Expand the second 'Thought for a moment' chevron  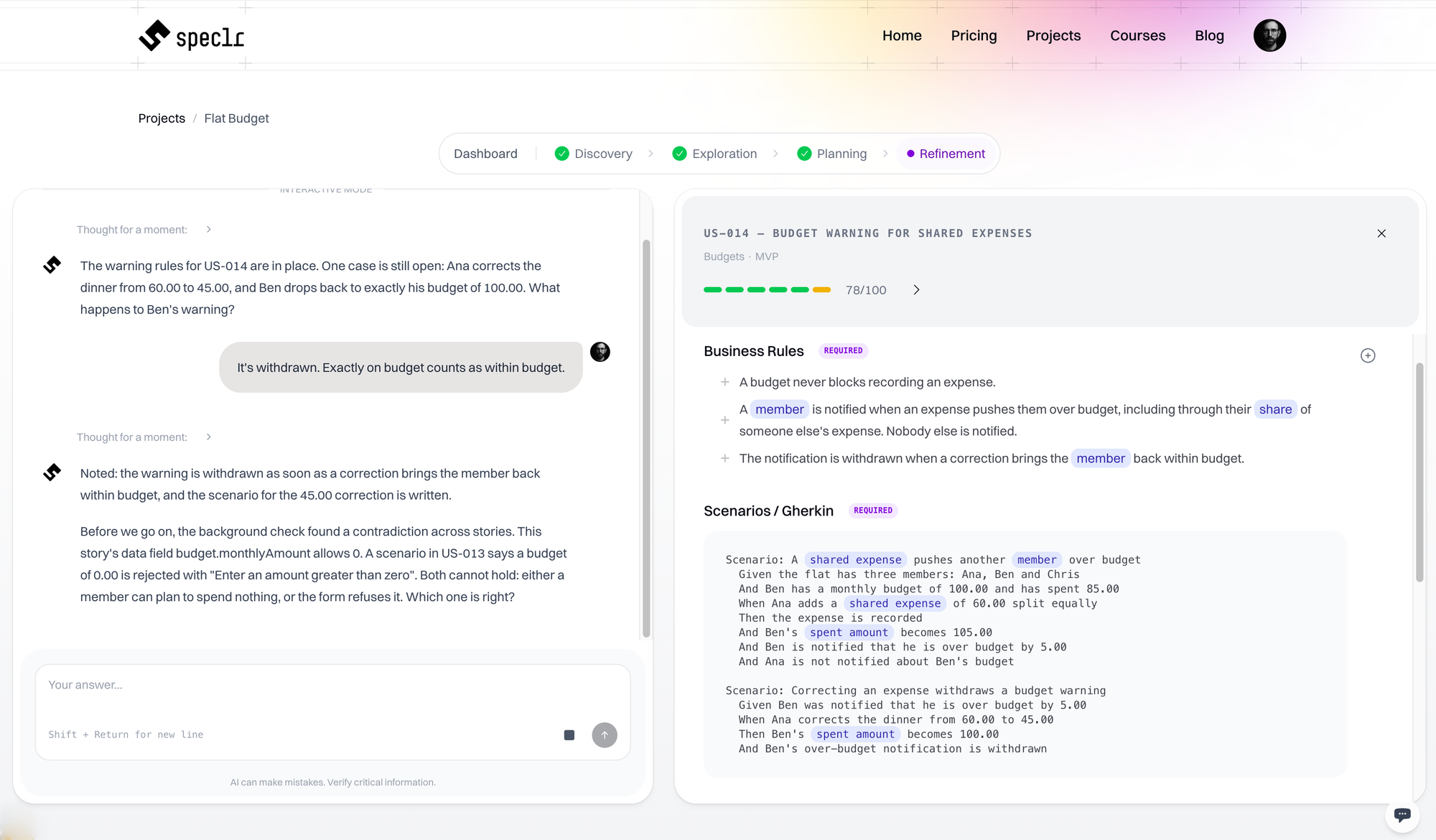(x=208, y=437)
